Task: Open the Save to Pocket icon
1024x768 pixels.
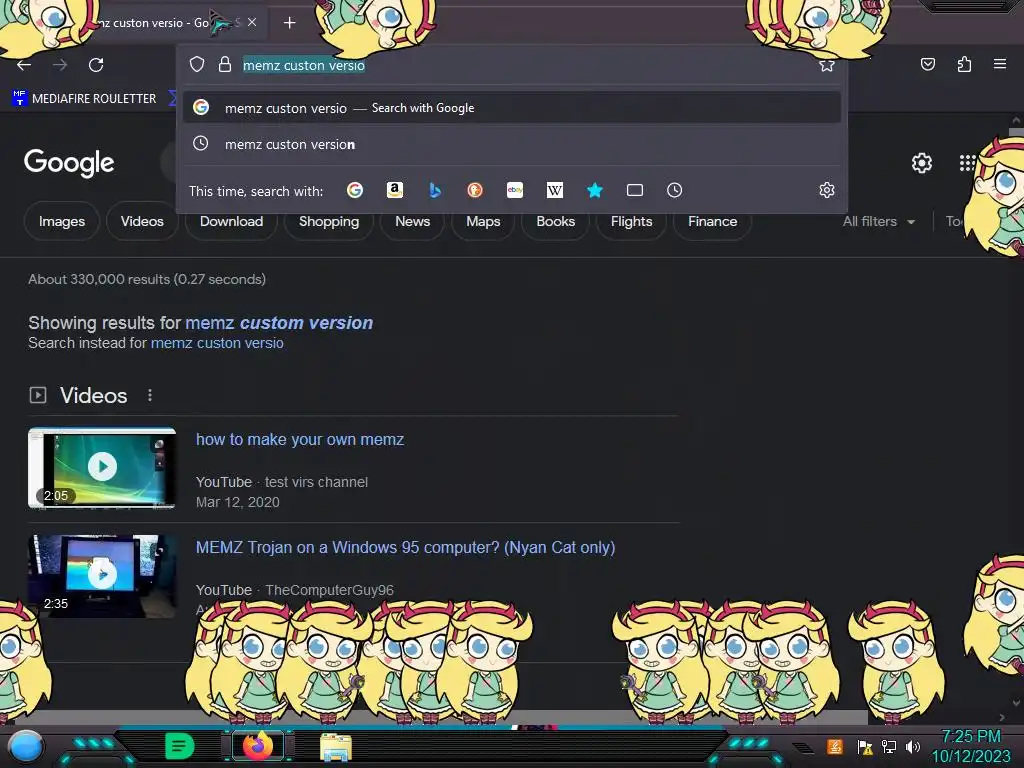Action: 927,64
